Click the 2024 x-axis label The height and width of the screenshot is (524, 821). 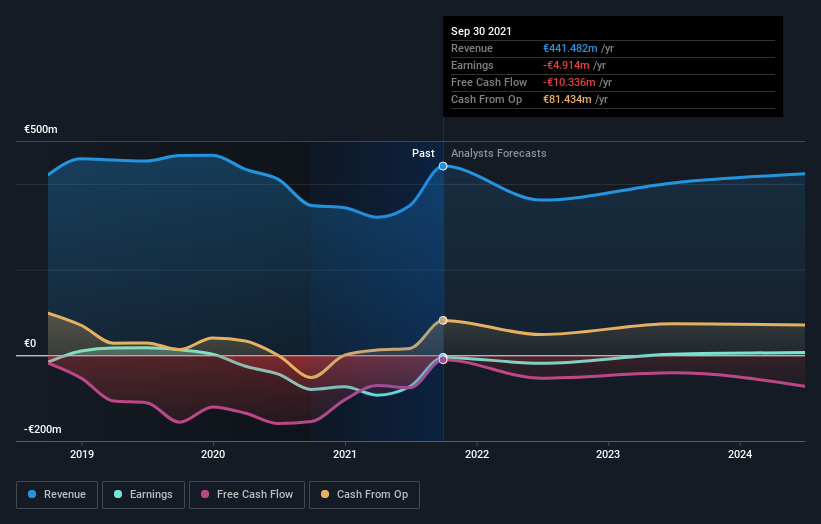pyautogui.click(x=740, y=454)
